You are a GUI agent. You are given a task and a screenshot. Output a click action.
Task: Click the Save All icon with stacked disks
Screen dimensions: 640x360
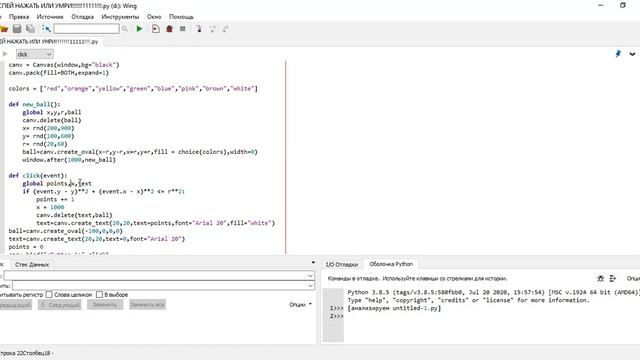[x=31, y=29]
